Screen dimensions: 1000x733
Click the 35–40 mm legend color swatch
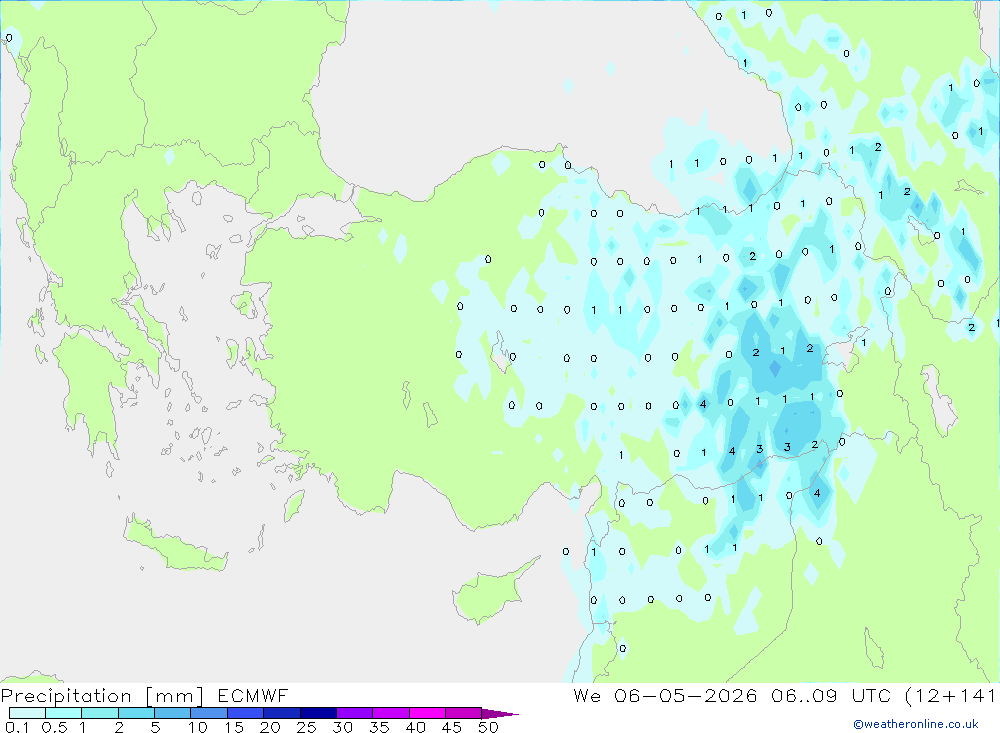pyautogui.click(x=391, y=713)
